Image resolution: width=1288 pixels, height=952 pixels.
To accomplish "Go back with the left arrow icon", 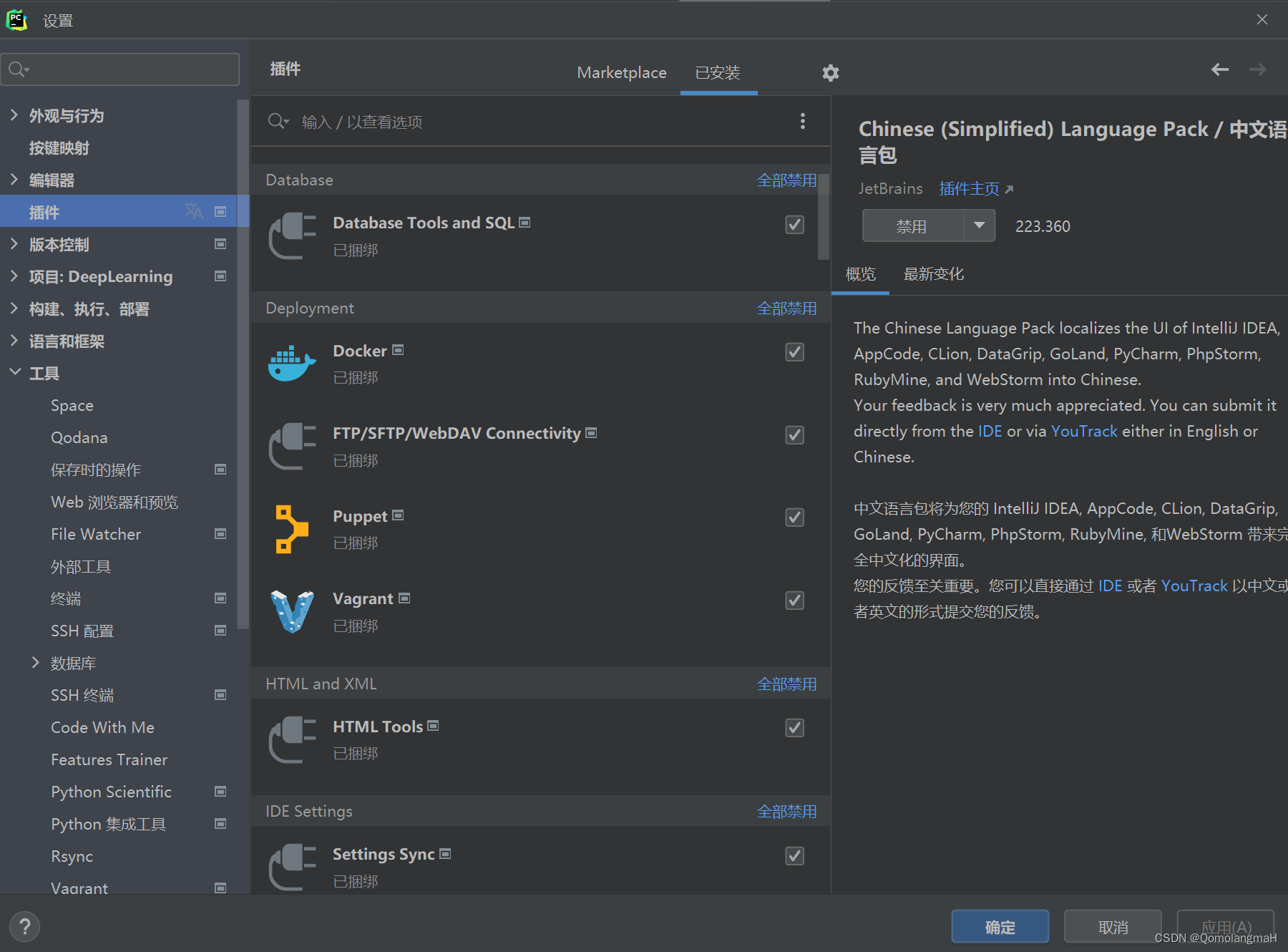I will tap(1220, 69).
